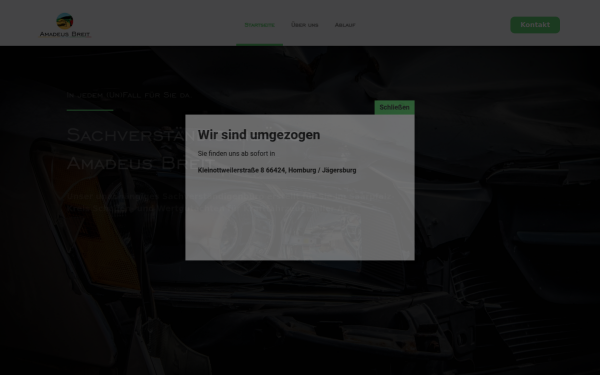Click the Kleinottweilerstraße 8 address text
The height and width of the screenshot is (375, 600).
pyautogui.click(x=277, y=170)
